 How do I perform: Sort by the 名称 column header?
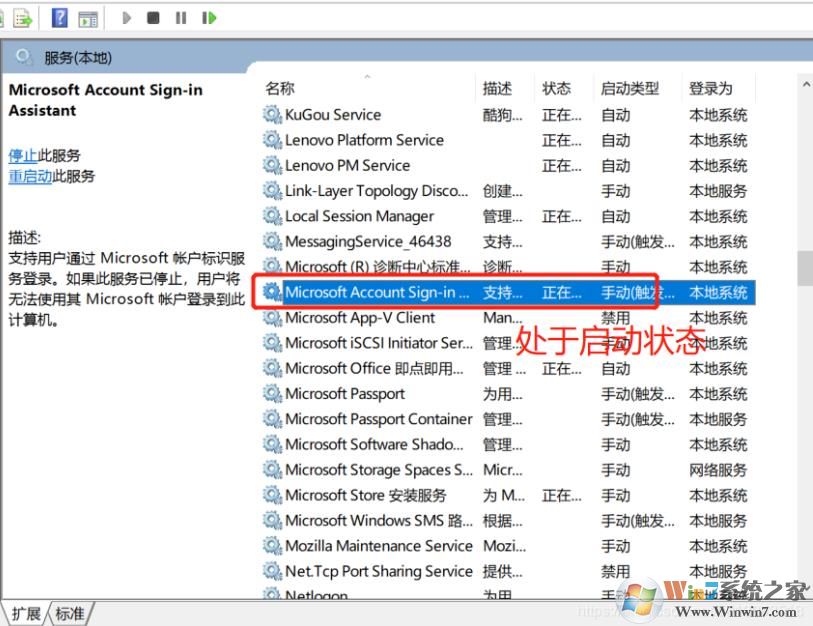click(x=280, y=88)
